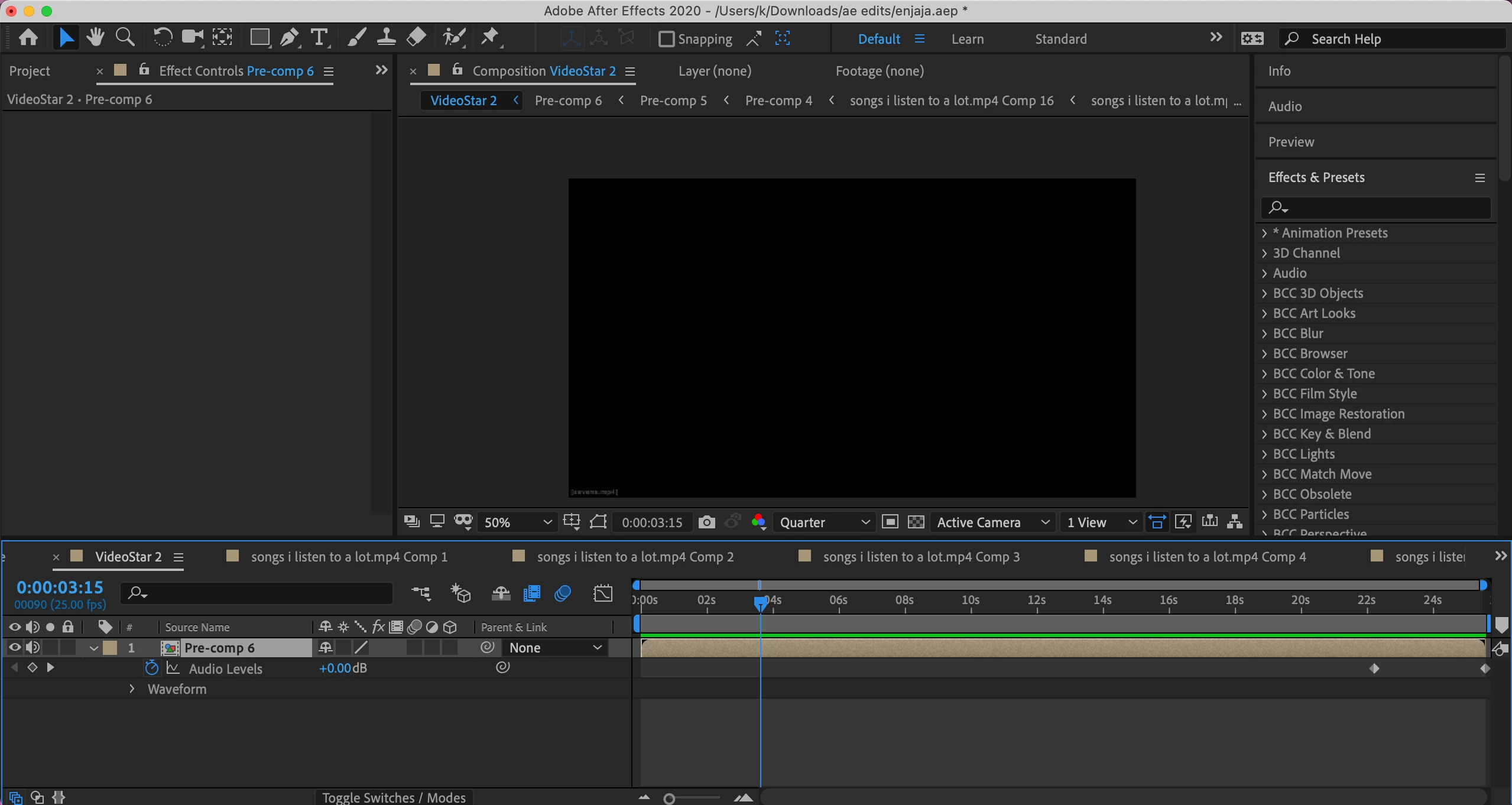1512x805 pixels.
Task: Enable the Snapping checkbox
Action: 666,39
